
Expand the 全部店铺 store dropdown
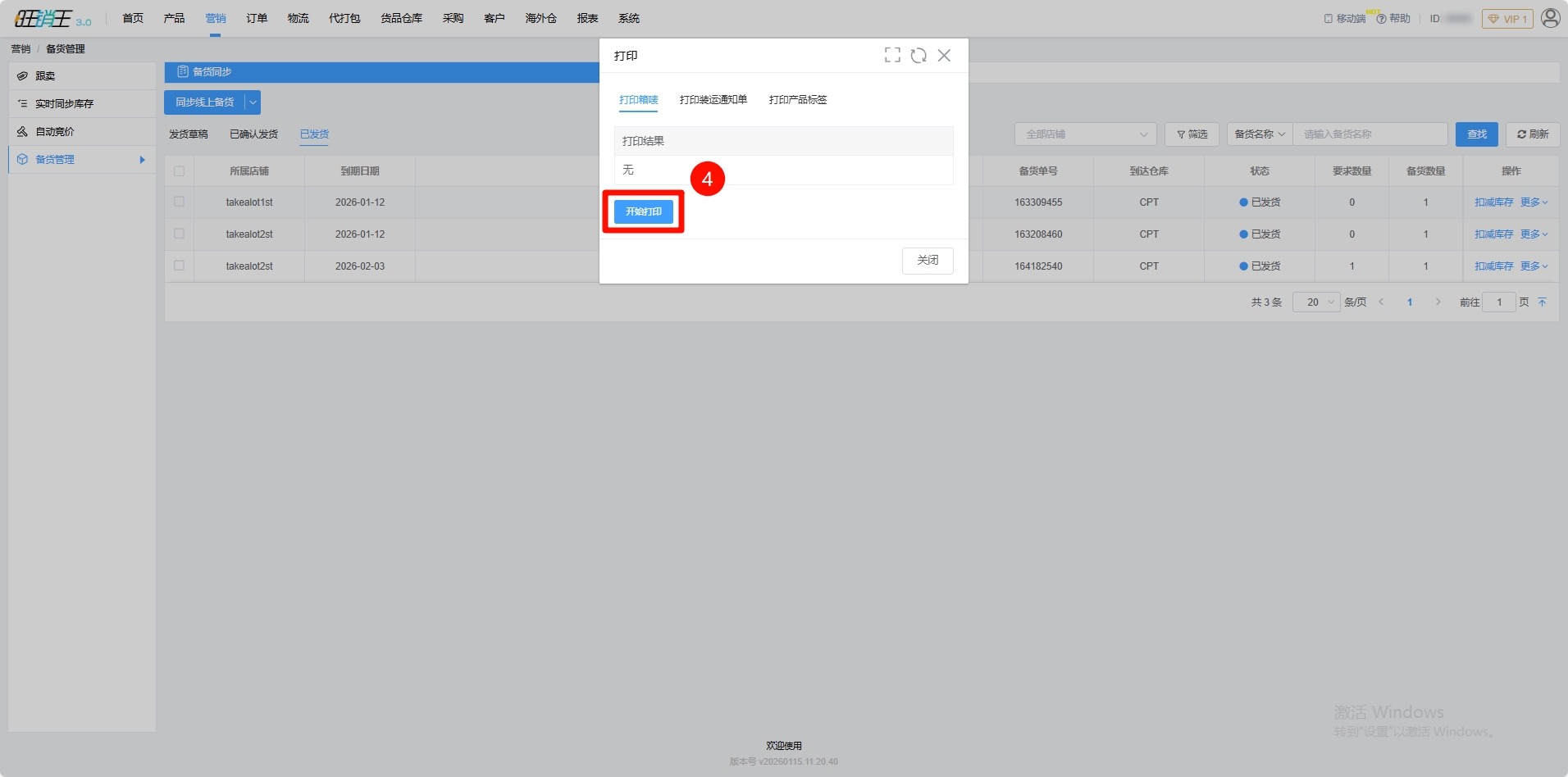[x=1085, y=134]
